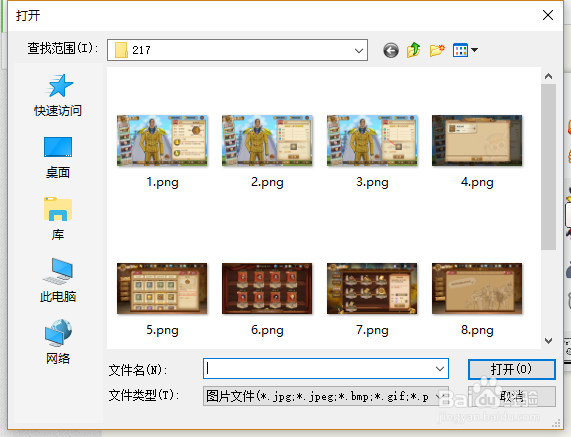The height and width of the screenshot is (437, 571).
Task: Select the 8.png thumbnail
Action: pos(477,288)
